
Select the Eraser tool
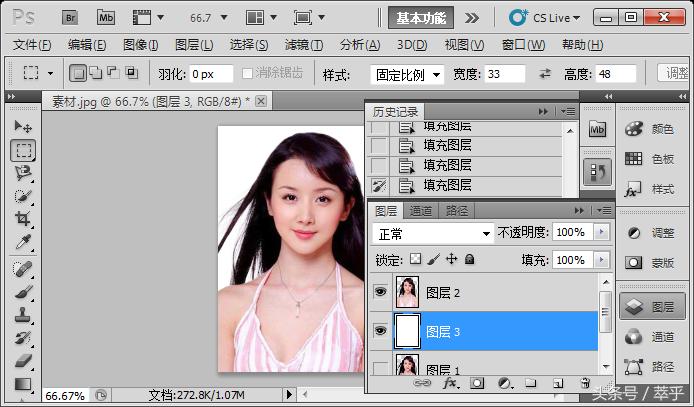pyautogui.click(x=23, y=361)
